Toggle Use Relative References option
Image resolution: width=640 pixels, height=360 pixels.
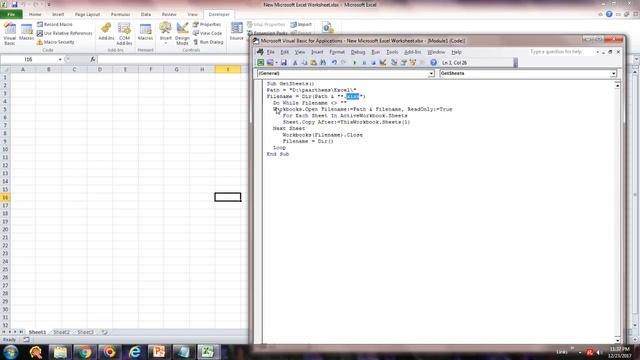click(x=64, y=33)
